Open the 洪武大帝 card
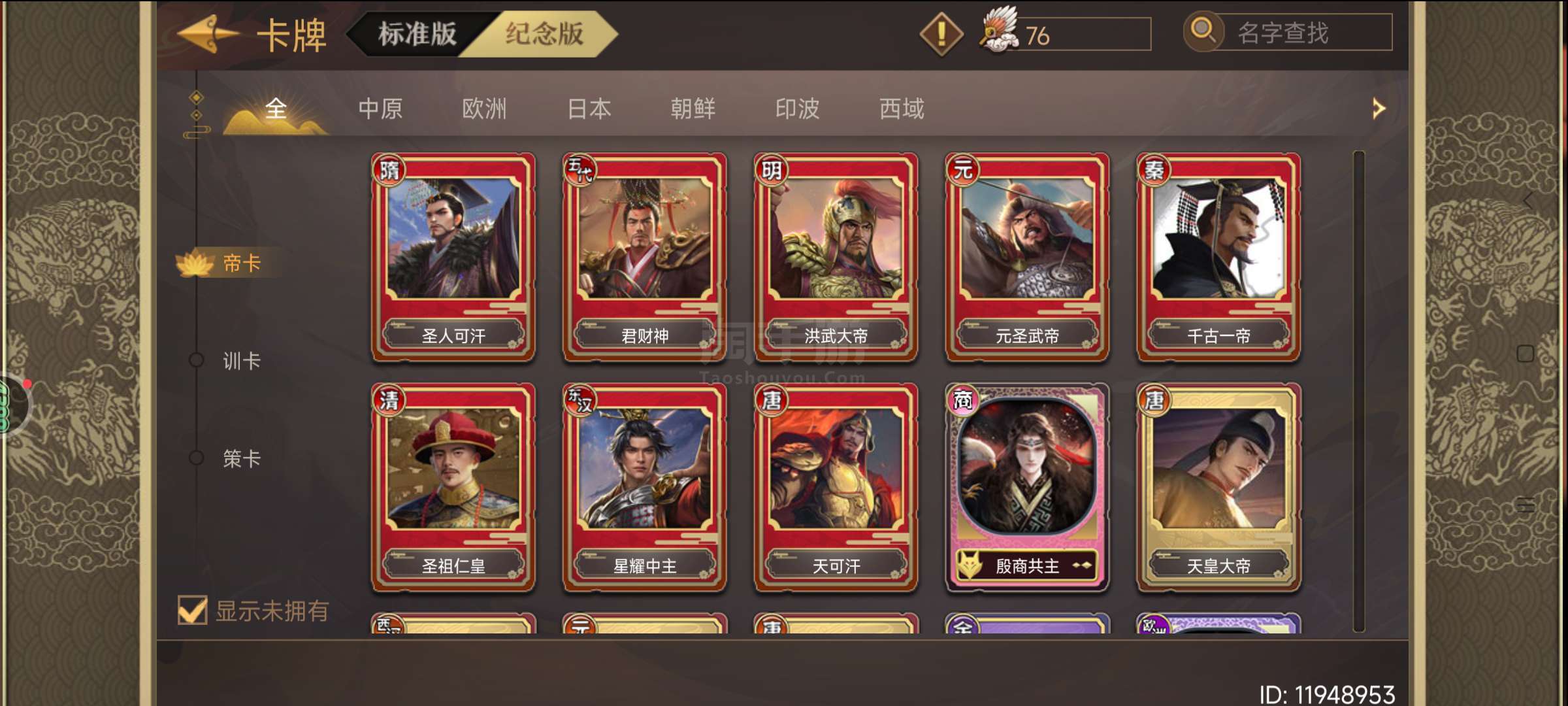 (x=836, y=257)
